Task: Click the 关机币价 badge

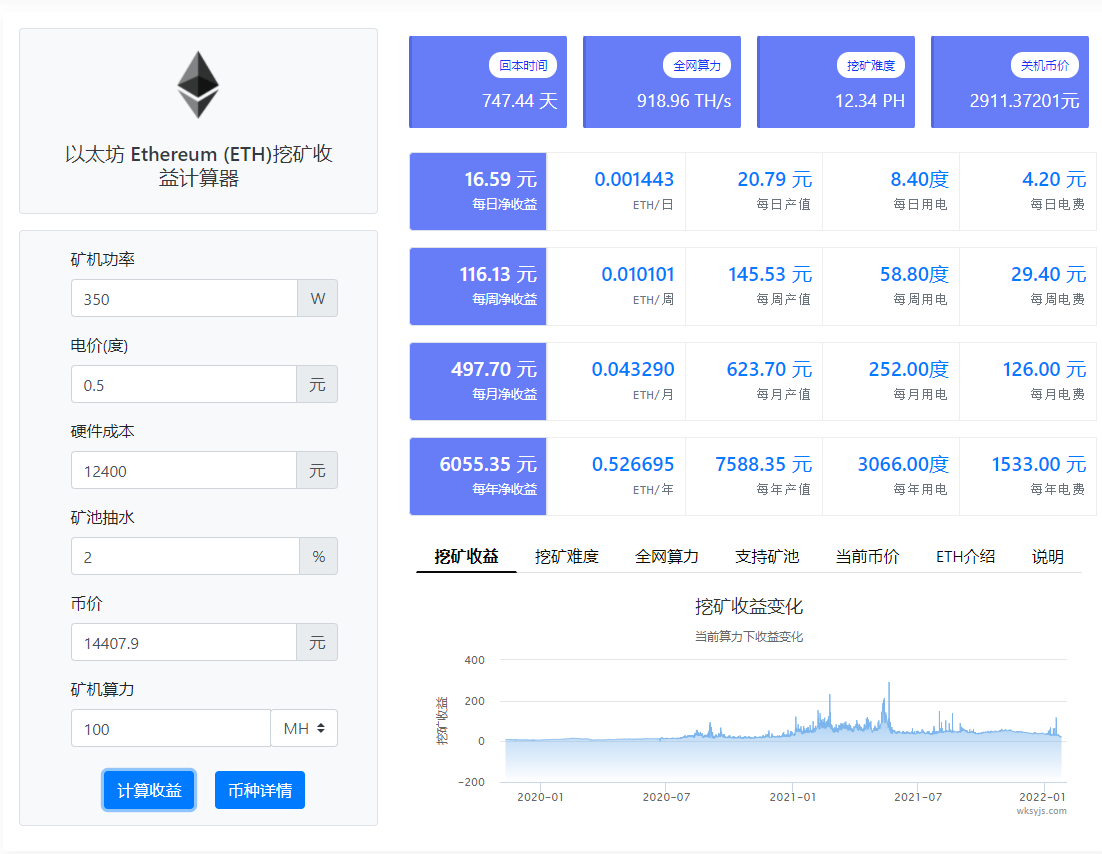Action: (x=1045, y=65)
